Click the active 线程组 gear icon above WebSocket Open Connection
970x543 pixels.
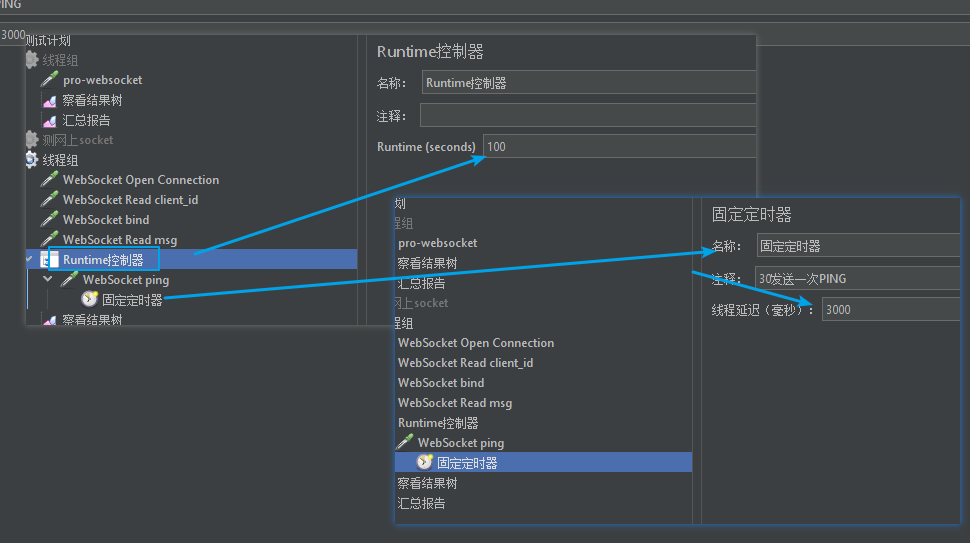tap(32, 160)
